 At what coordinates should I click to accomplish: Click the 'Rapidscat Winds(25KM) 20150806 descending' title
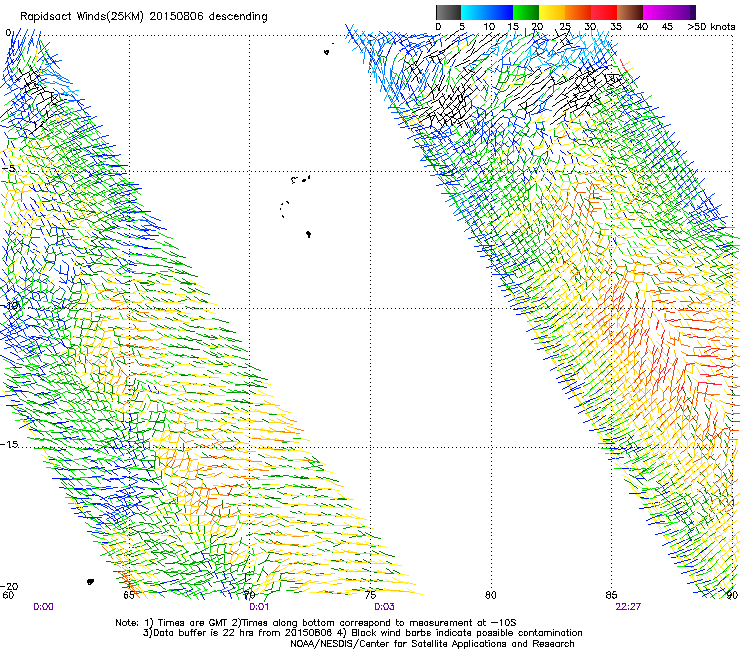click(143, 17)
